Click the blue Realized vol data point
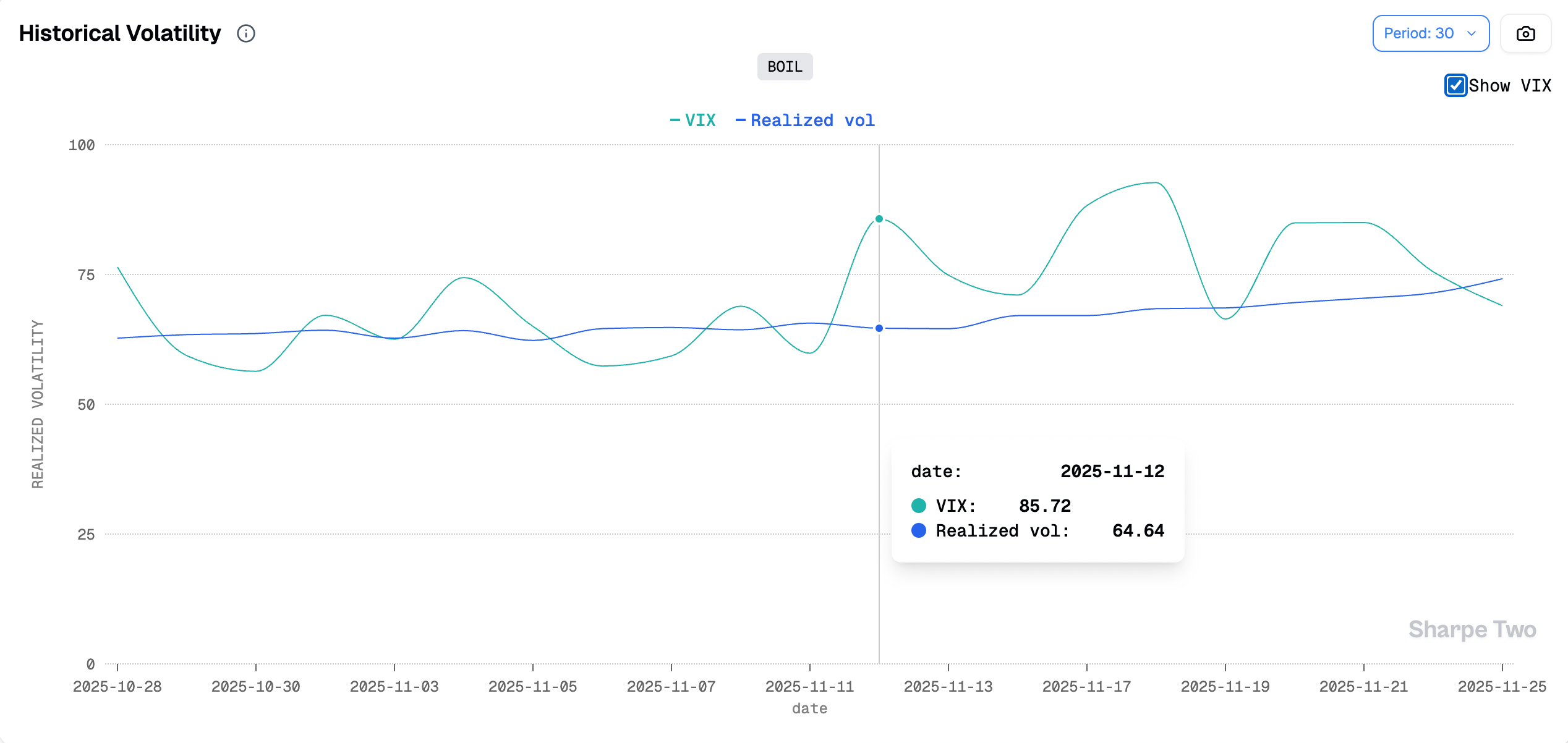 879,328
